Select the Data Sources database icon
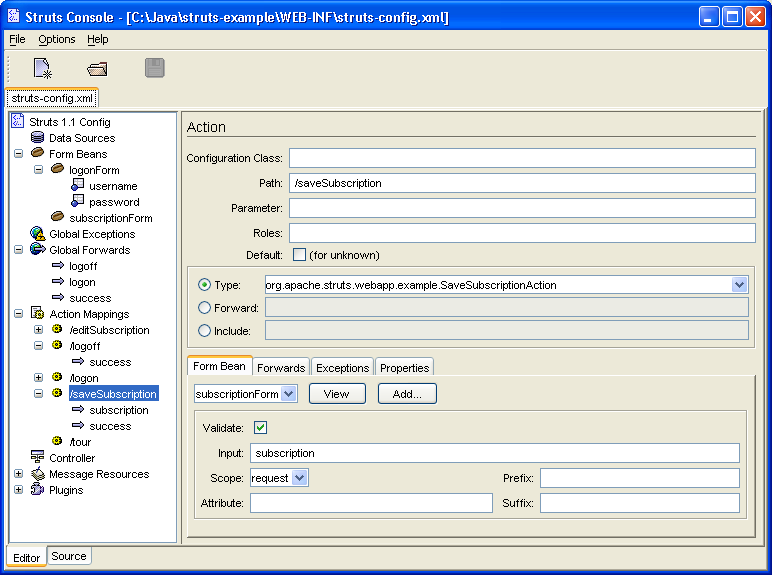The width and height of the screenshot is (772, 575). pos(37,138)
